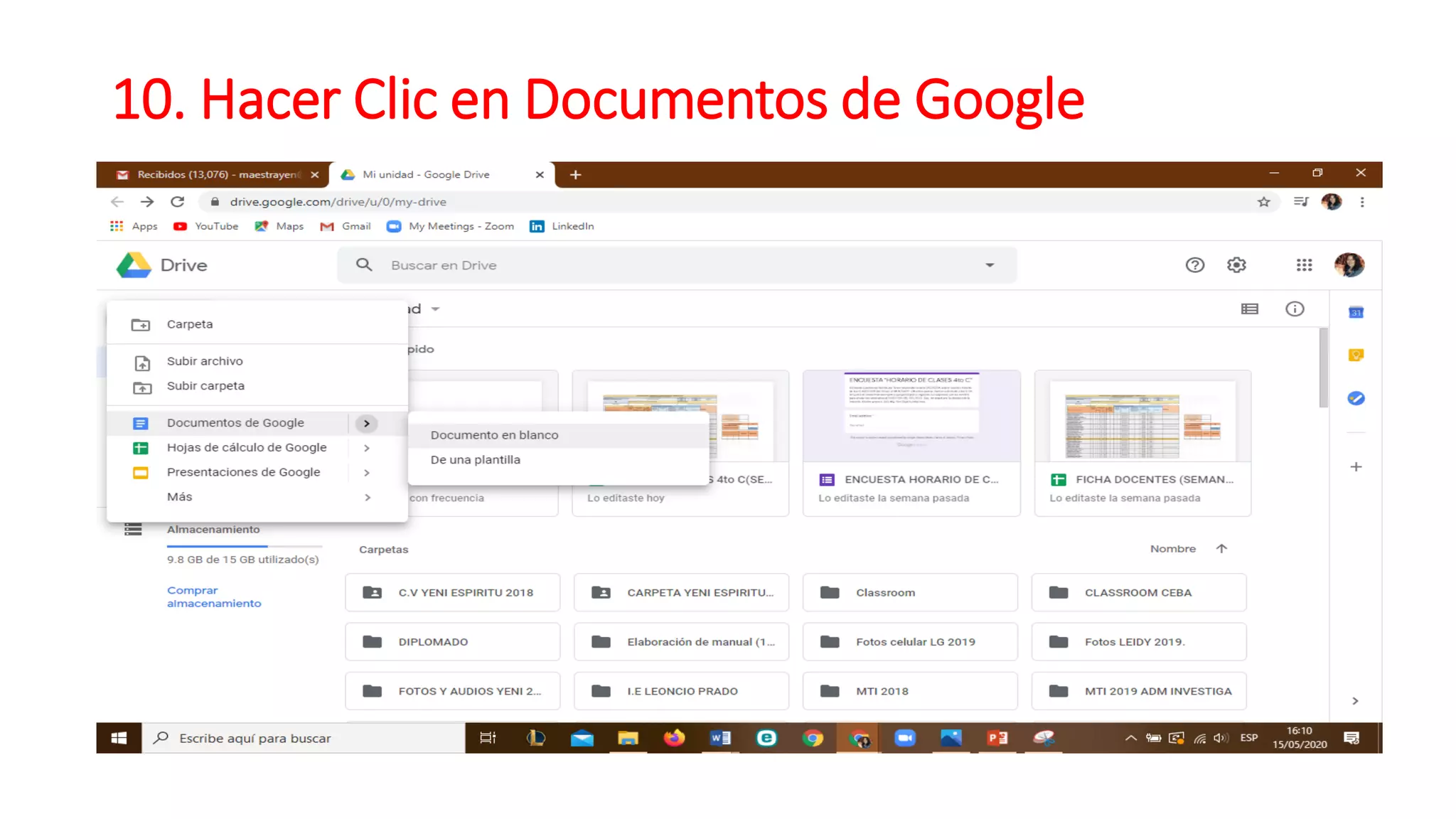1456x819 pixels.
Task: Open the LinkedIn bookmark
Action: tap(562, 226)
